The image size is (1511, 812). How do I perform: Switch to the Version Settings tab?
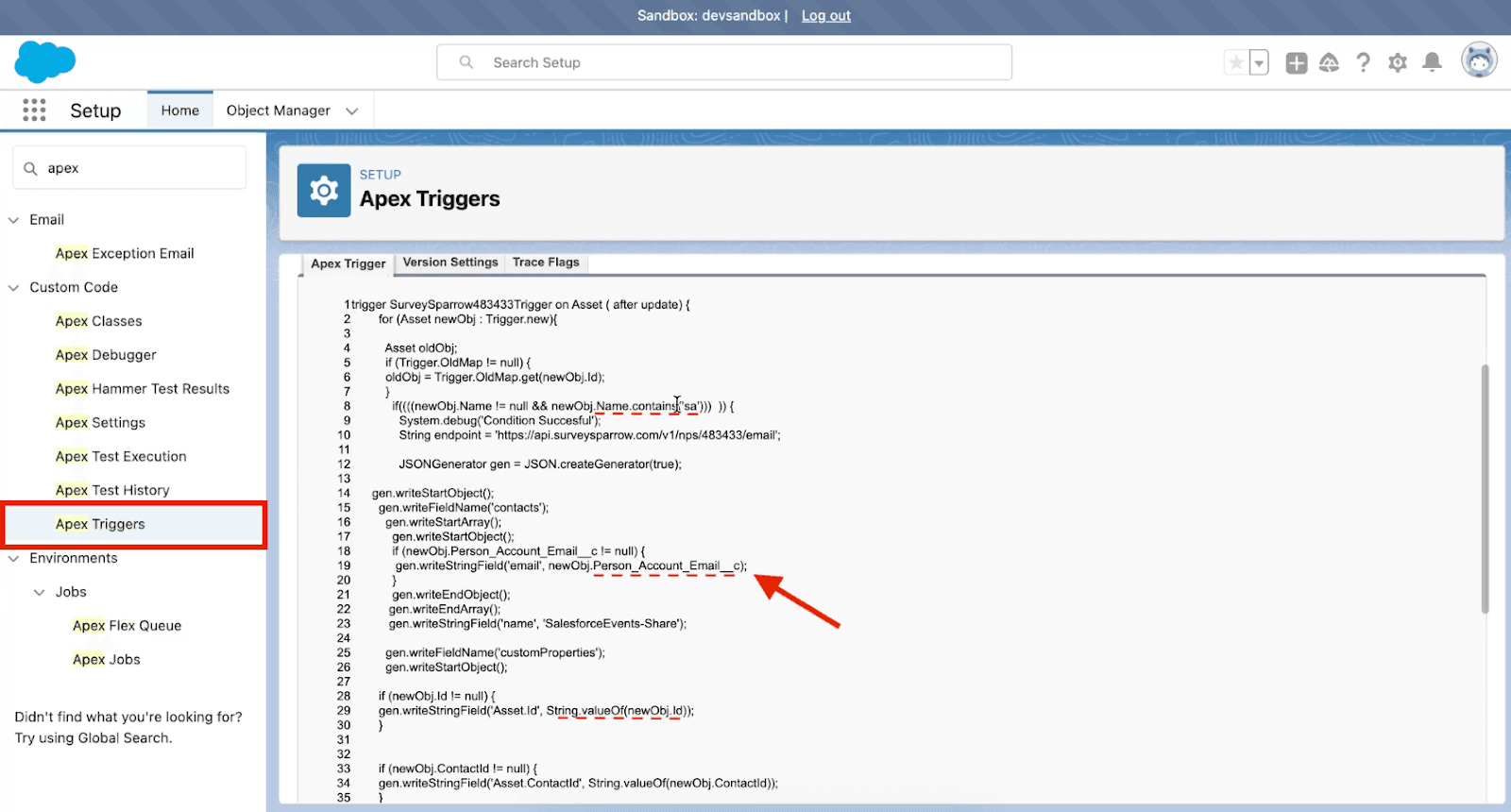450,262
